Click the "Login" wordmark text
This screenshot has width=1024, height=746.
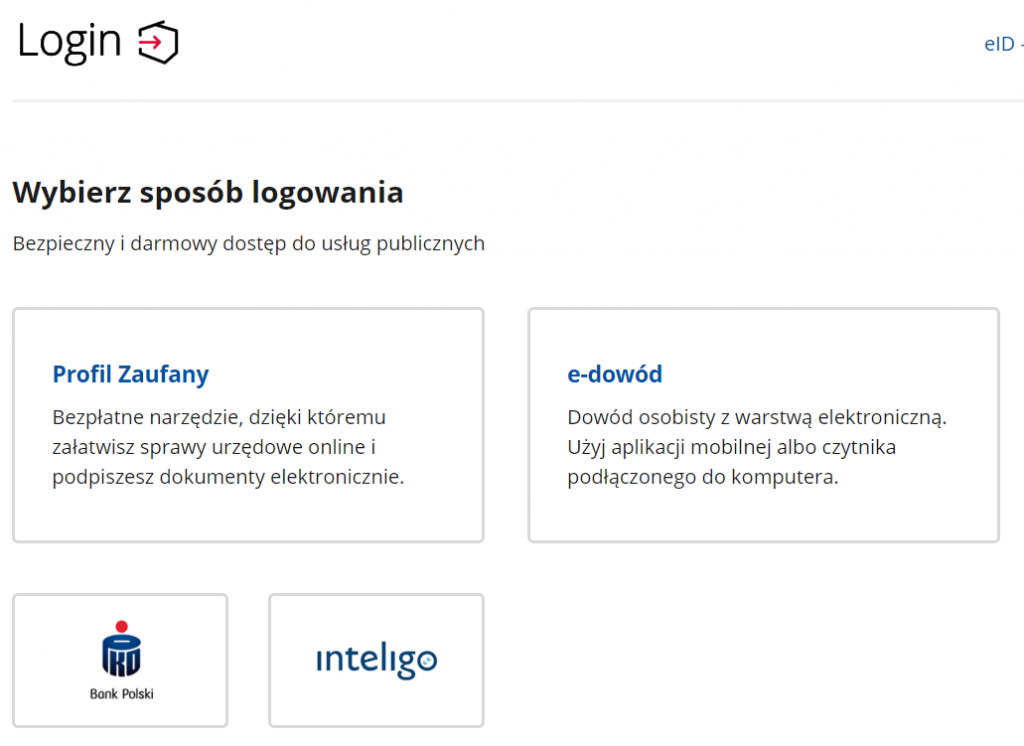69,41
